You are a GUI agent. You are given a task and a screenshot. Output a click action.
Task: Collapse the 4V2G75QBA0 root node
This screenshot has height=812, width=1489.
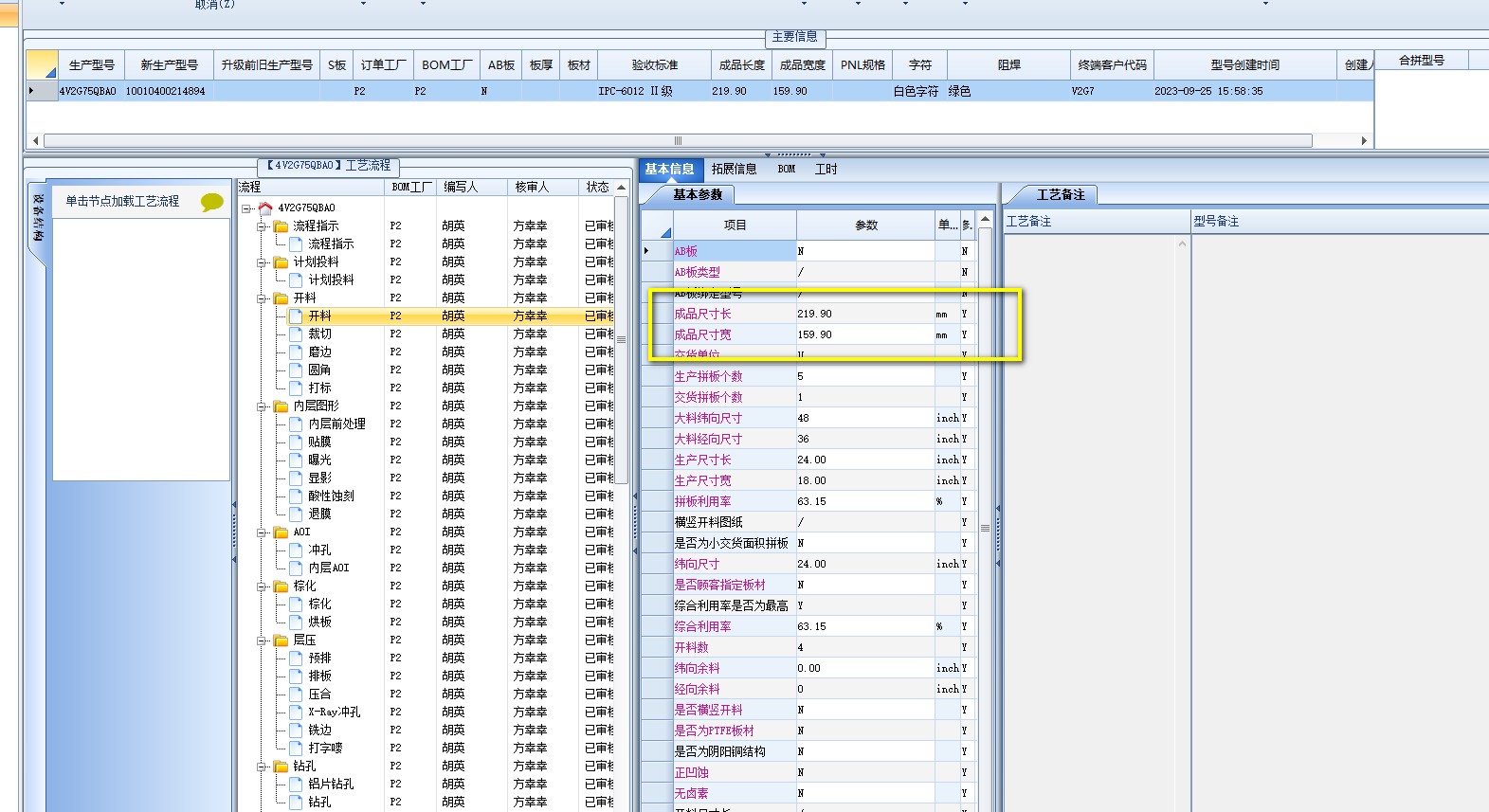pyautogui.click(x=246, y=208)
